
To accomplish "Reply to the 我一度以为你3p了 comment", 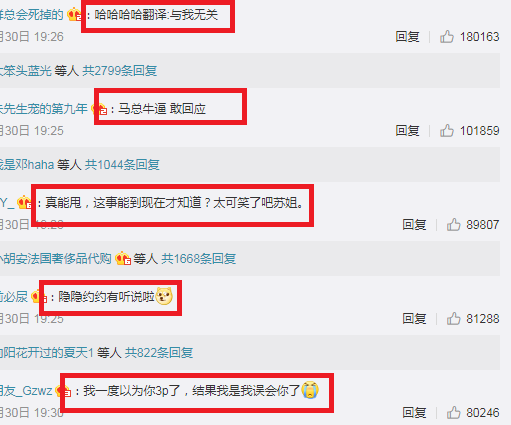I will click(x=414, y=413).
